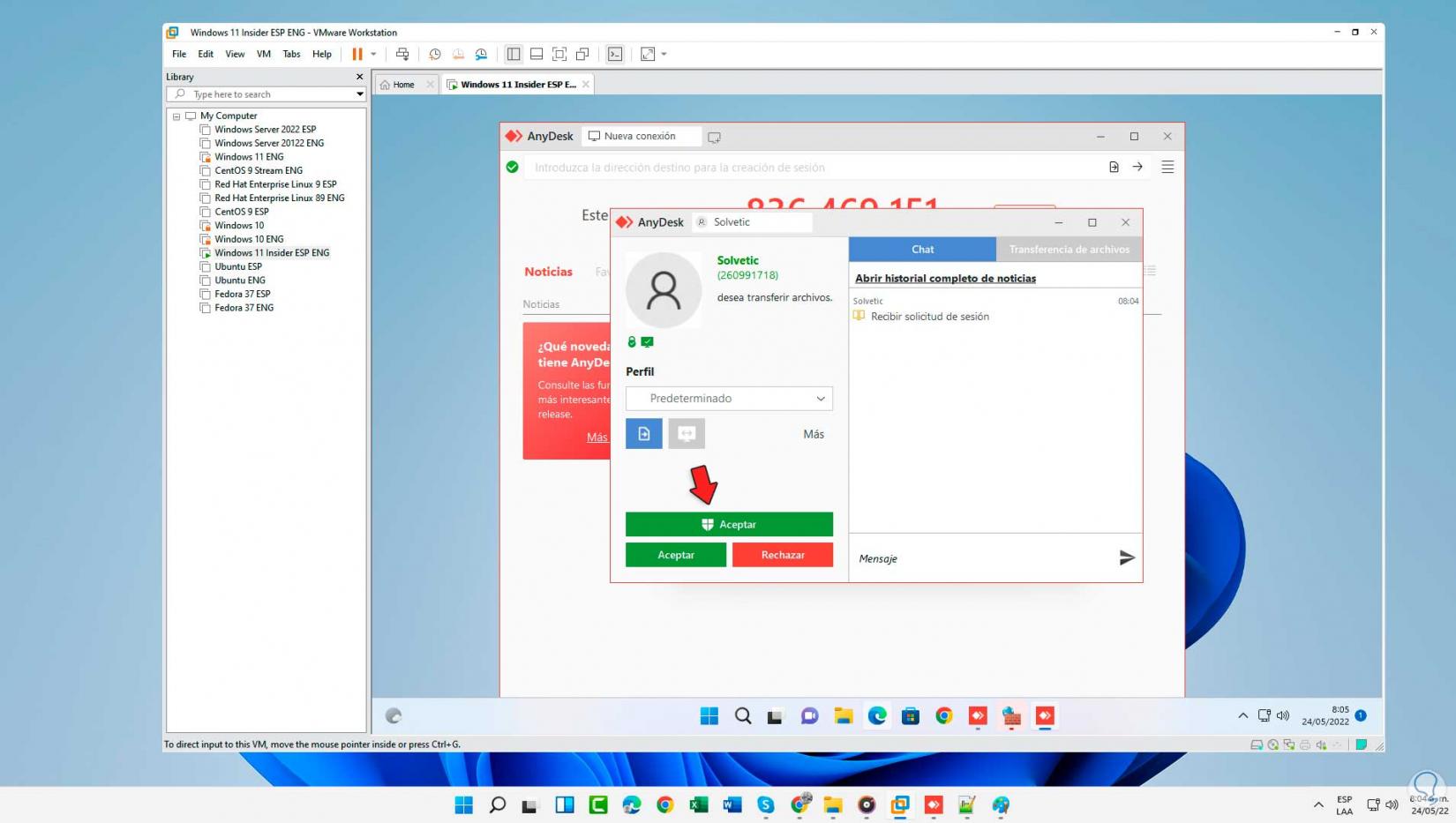
Task: Open the Perfil Predeterminado dropdown
Action: pos(729,399)
